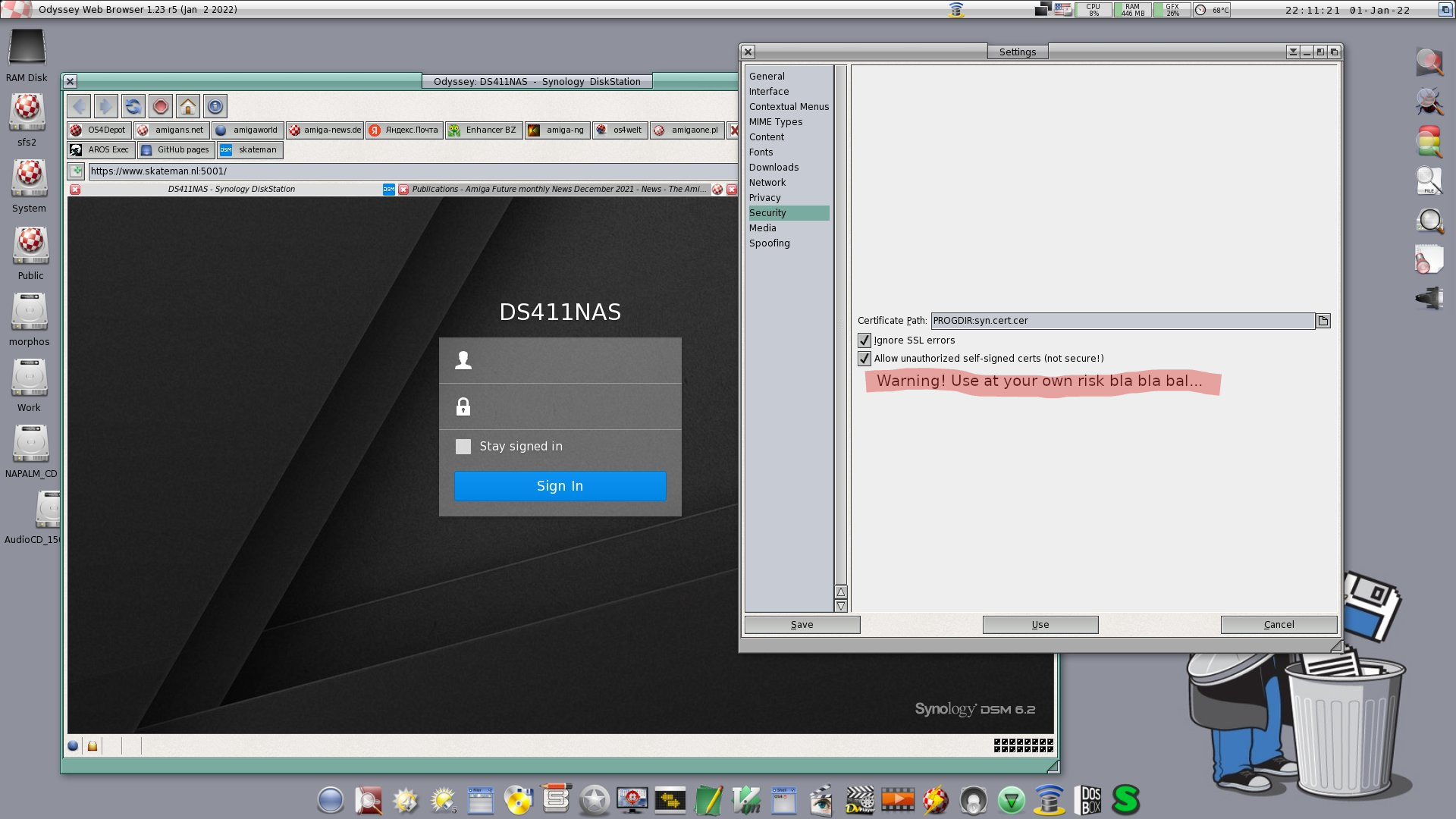This screenshot has width=1456, height=819.
Task: Open file requester for Certificate Path
Action: point(1323,321)
